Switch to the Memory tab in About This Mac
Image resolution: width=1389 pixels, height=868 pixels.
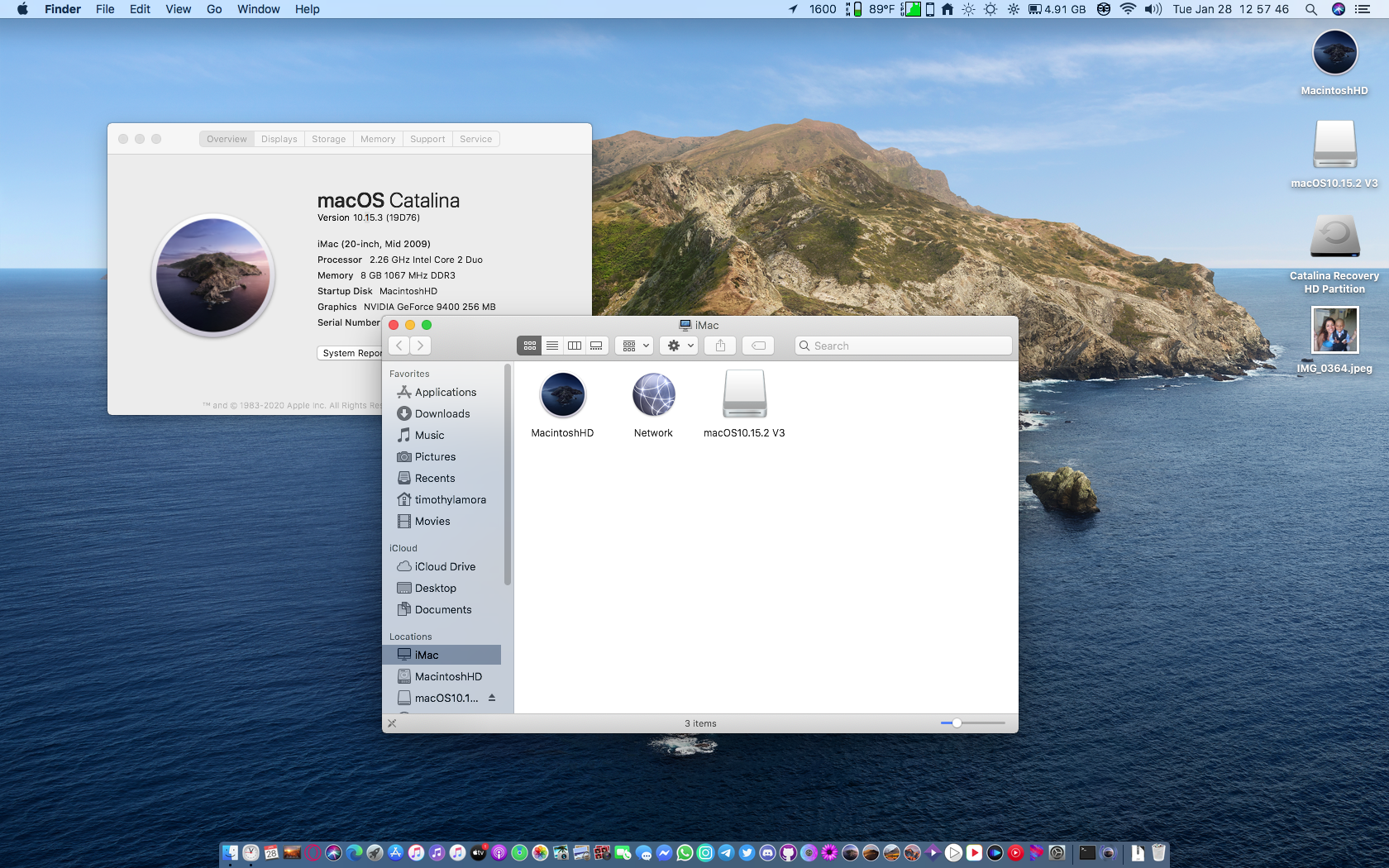(x=378, y=139)
